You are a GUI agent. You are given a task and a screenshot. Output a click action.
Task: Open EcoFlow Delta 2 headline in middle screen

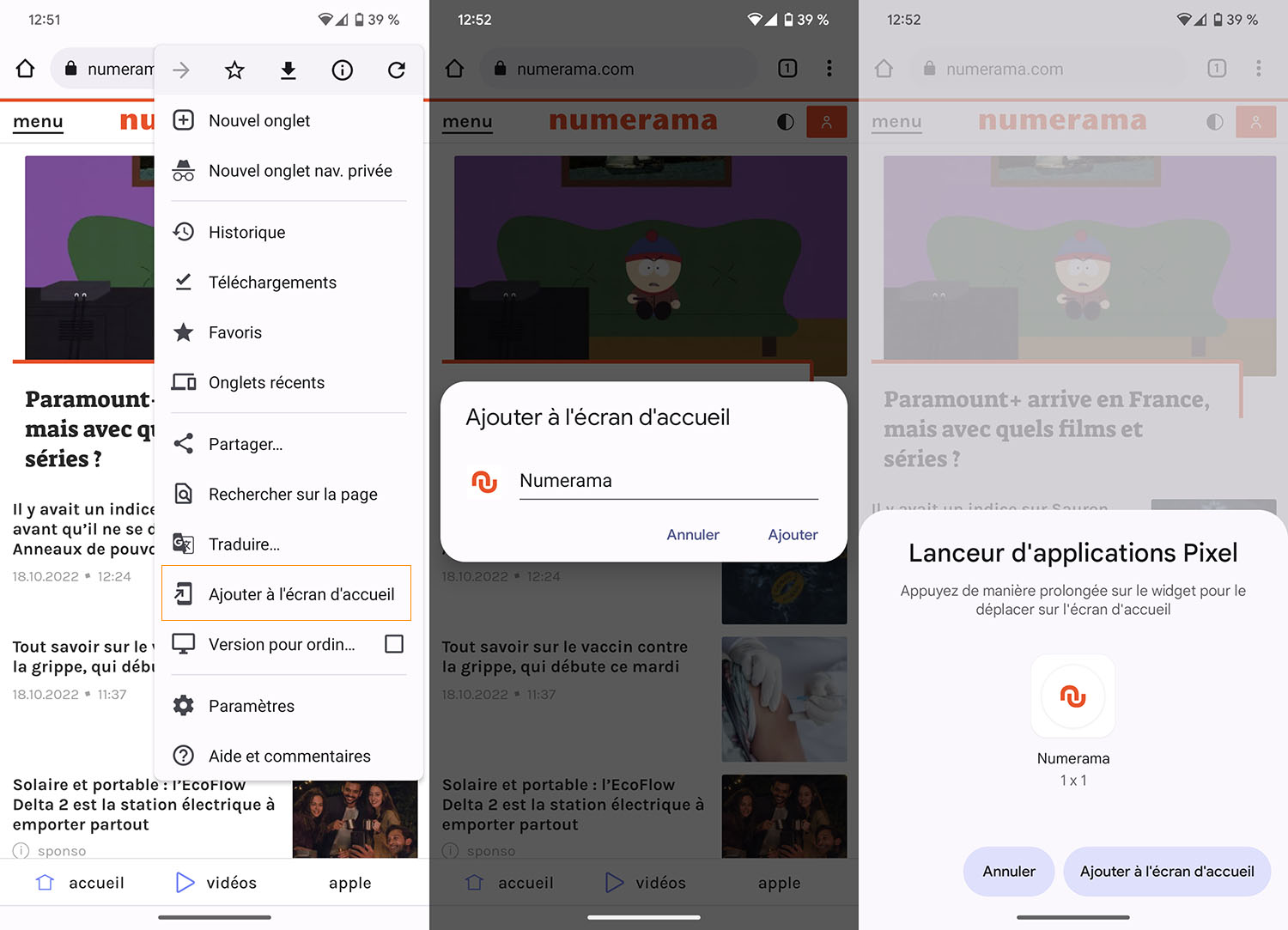pos(574,805)
